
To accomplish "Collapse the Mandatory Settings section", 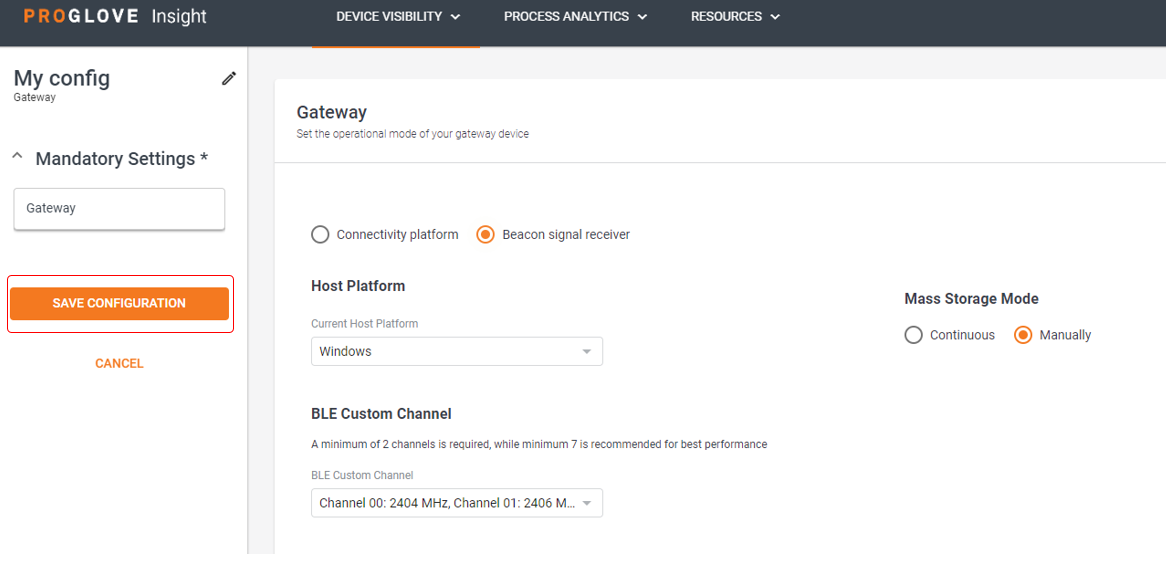I will tap(19, 157).
